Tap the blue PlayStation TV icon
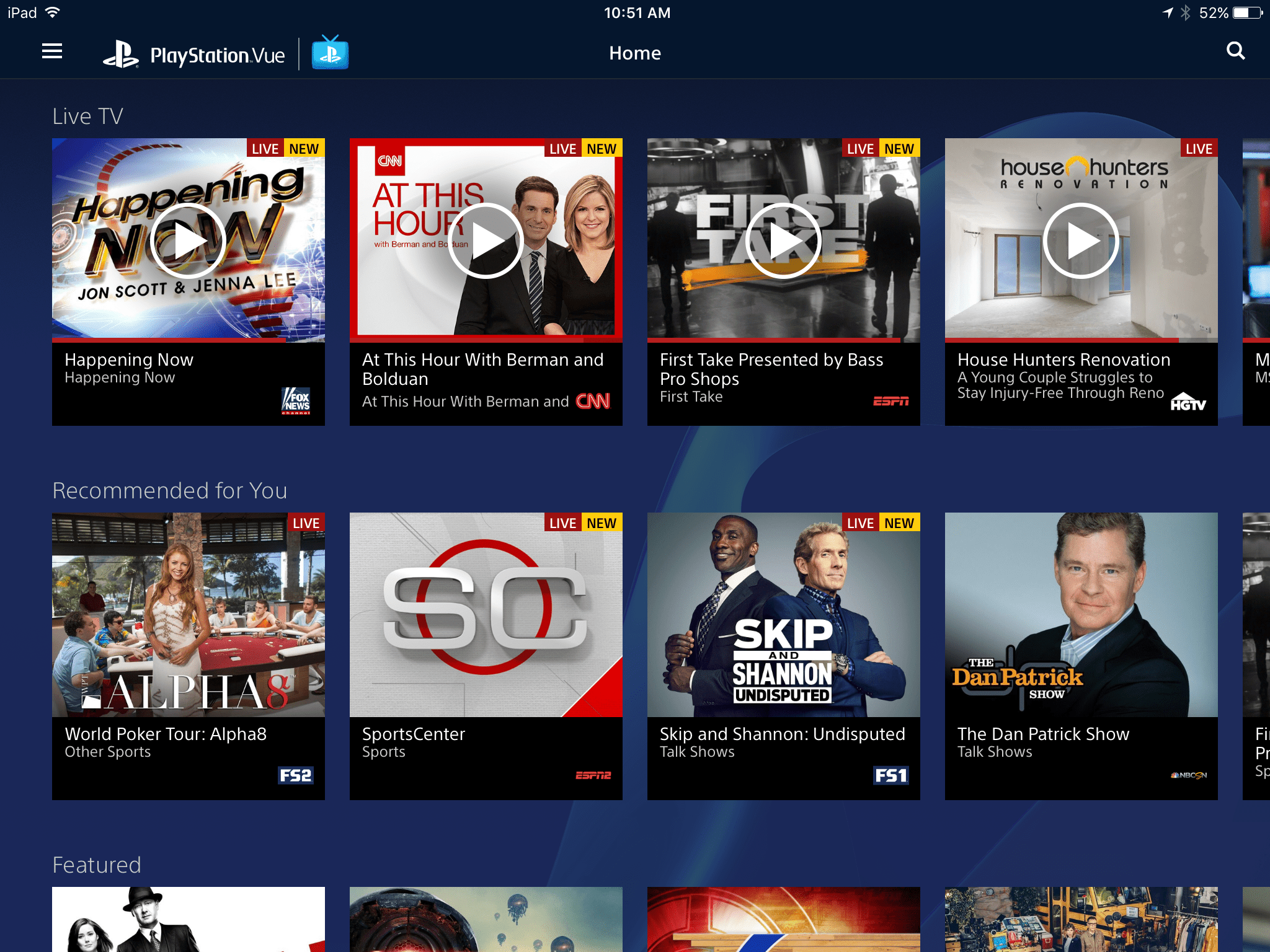The image size is (1270, 952). tap(330, 53)
